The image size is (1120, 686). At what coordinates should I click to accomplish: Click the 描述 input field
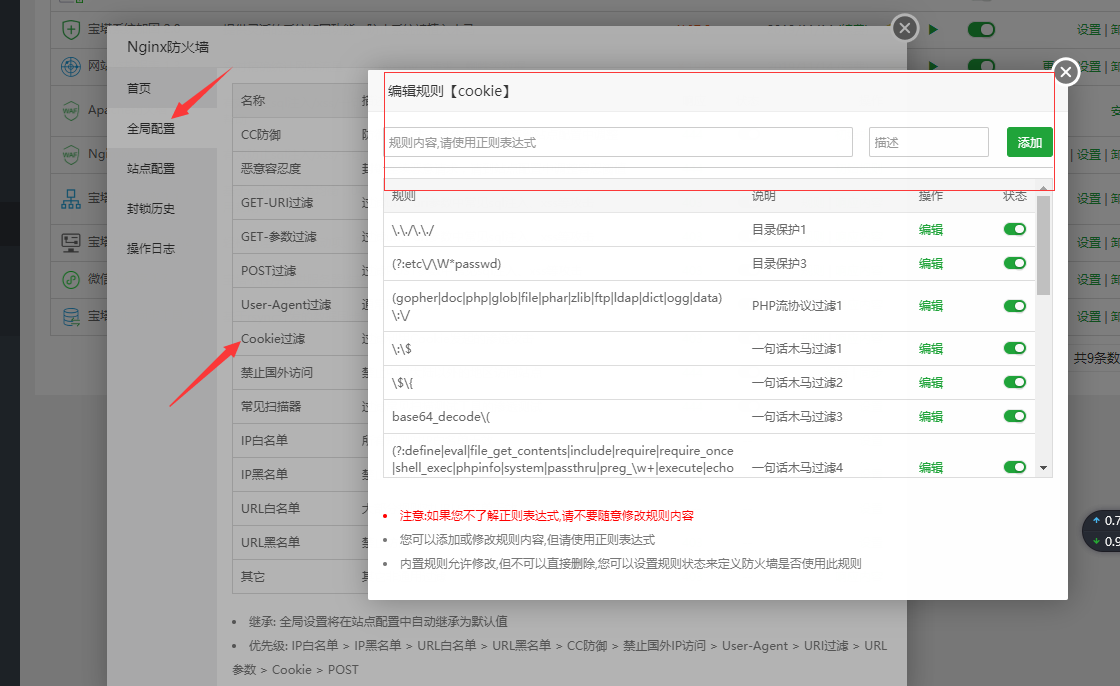(929, 142)
